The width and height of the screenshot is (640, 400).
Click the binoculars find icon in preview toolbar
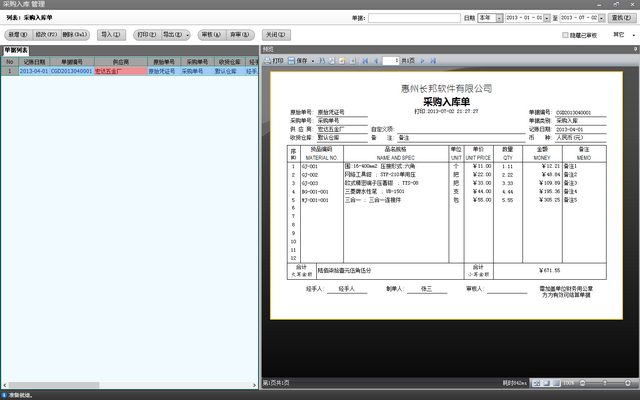pos(322,61)
